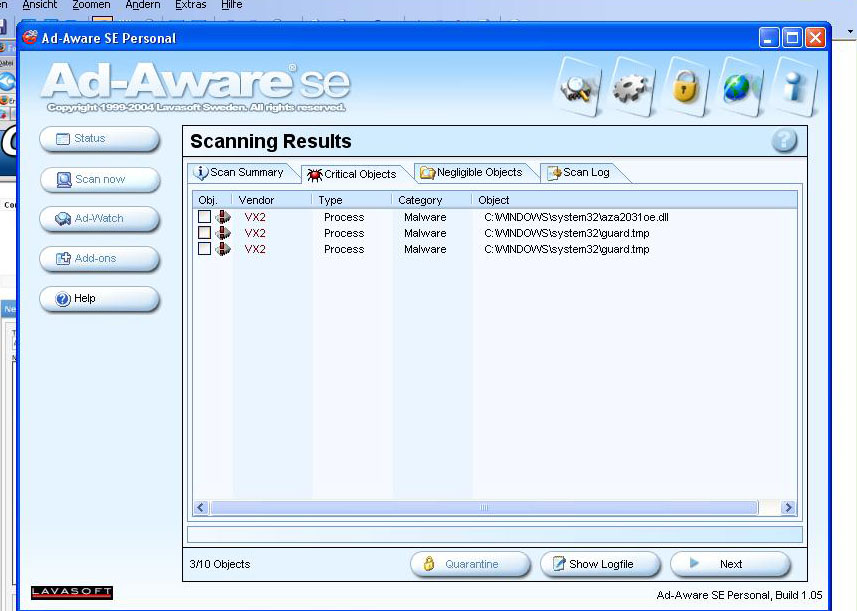Open the Ändern menu in background window
This screenshot has height=611, width=857.
(x=143, y=5)
